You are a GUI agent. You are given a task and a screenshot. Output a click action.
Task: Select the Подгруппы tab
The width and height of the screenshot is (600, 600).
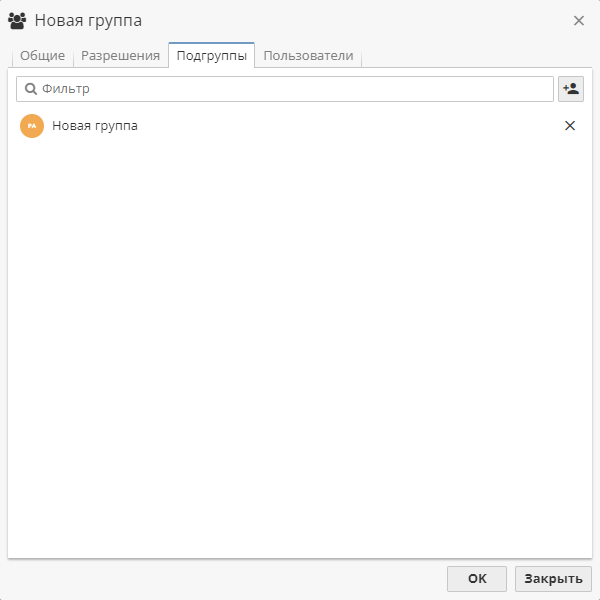212,55
